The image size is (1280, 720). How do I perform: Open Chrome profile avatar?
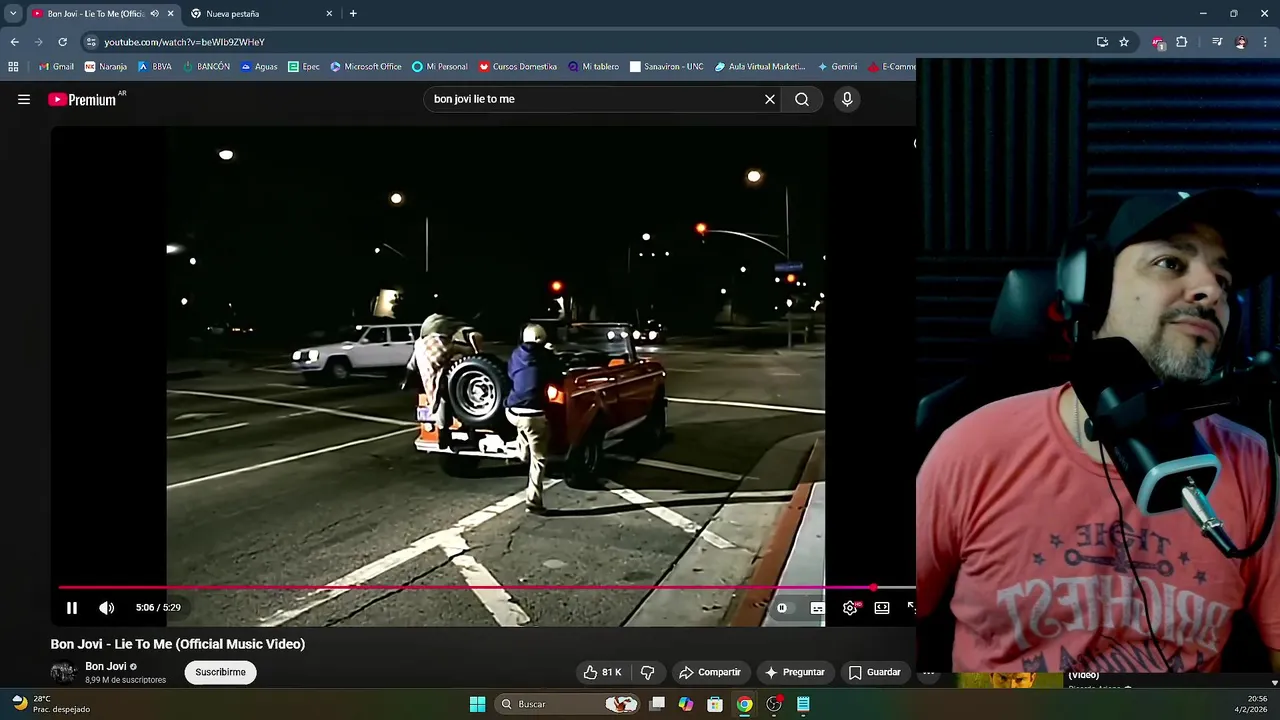pyautogui.click(x=1241, y=42)
